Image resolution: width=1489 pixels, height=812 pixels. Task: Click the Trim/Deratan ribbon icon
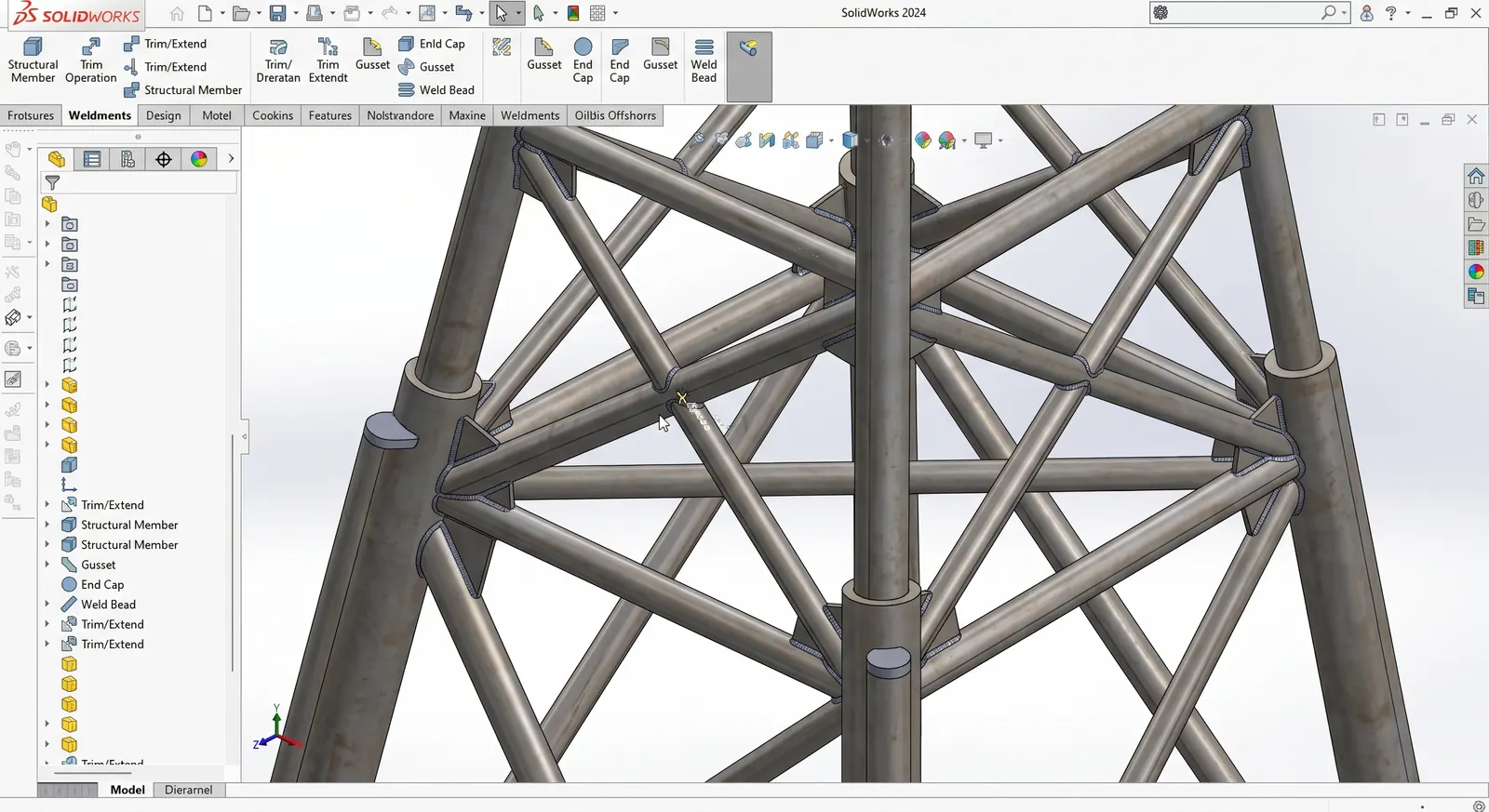(278, 60)
